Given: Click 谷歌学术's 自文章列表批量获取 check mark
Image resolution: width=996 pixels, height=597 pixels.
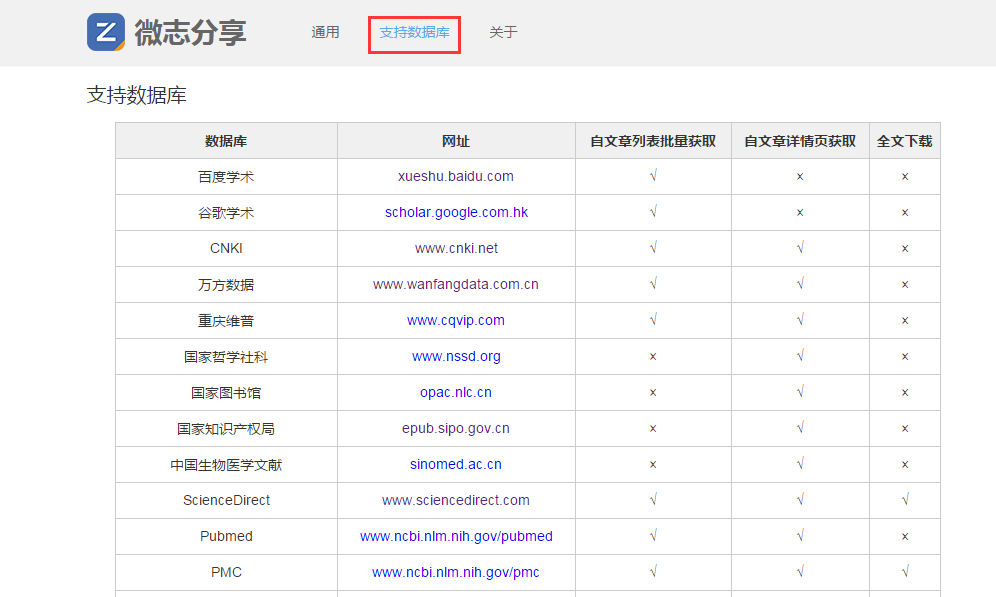Looking at the screenshot, I should (653, 211).
